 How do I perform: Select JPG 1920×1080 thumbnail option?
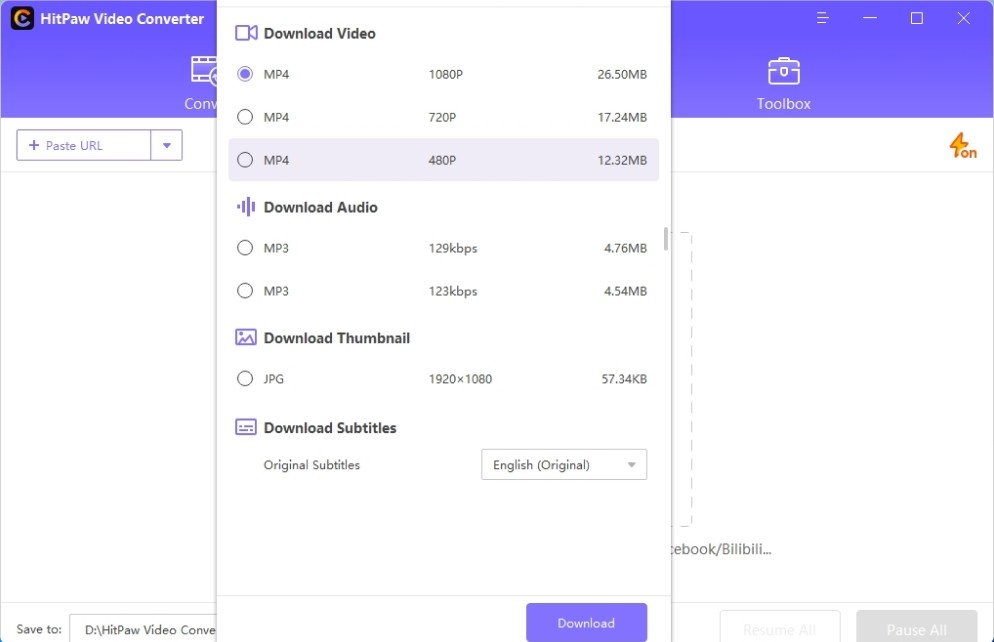tap(245, 379)
